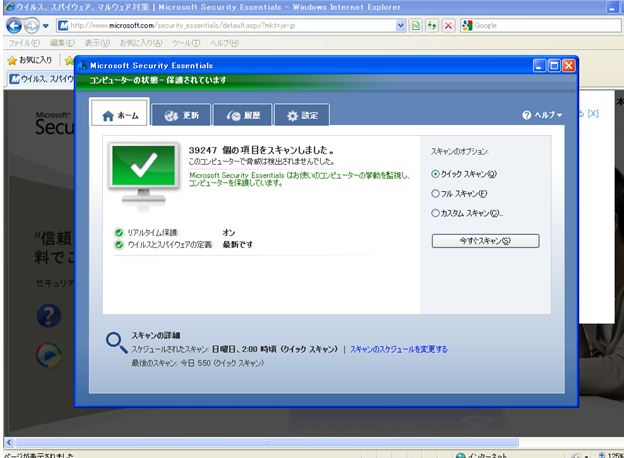Open the お気に入り(A) menu
Viewport: 624px width, 458px height.
pyautogui.click(x=141, y=43)
